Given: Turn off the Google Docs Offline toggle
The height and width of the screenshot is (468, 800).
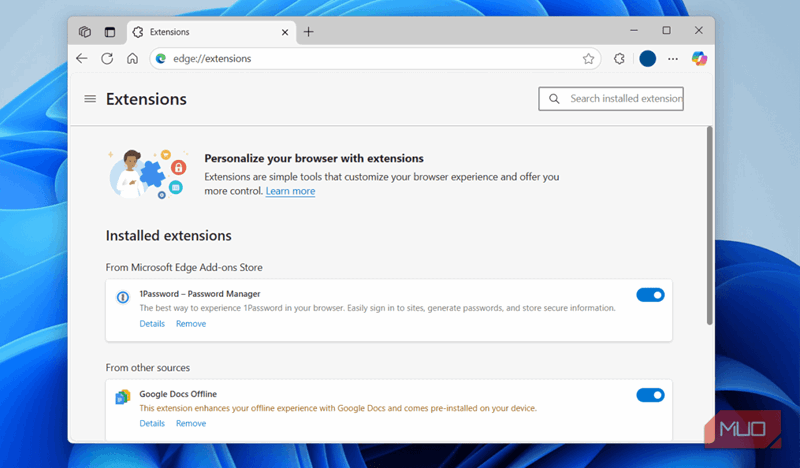Looking at the screenshot, I should pyautogui.click(x=650, y=395).
